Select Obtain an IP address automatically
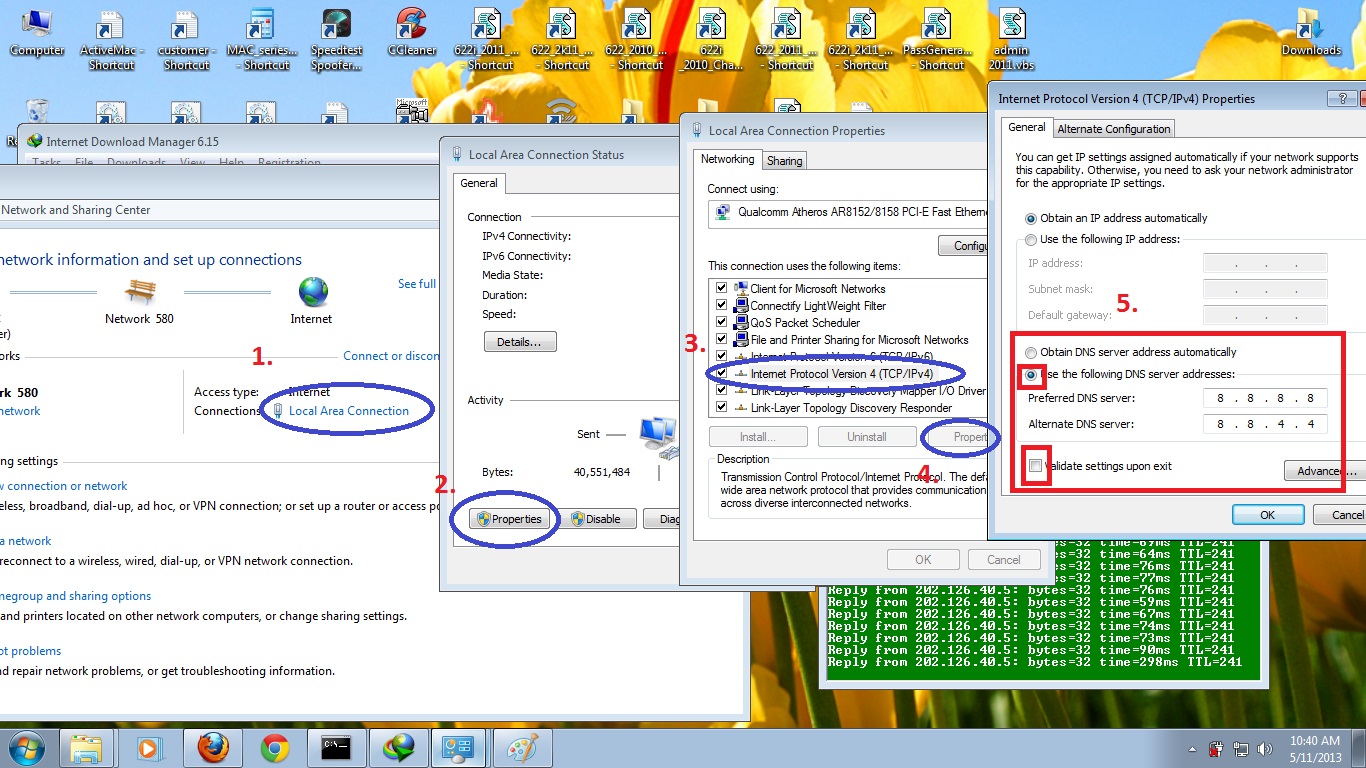Image resolution: width=1366 pixels, height=768 pixels. [1031, 218]
